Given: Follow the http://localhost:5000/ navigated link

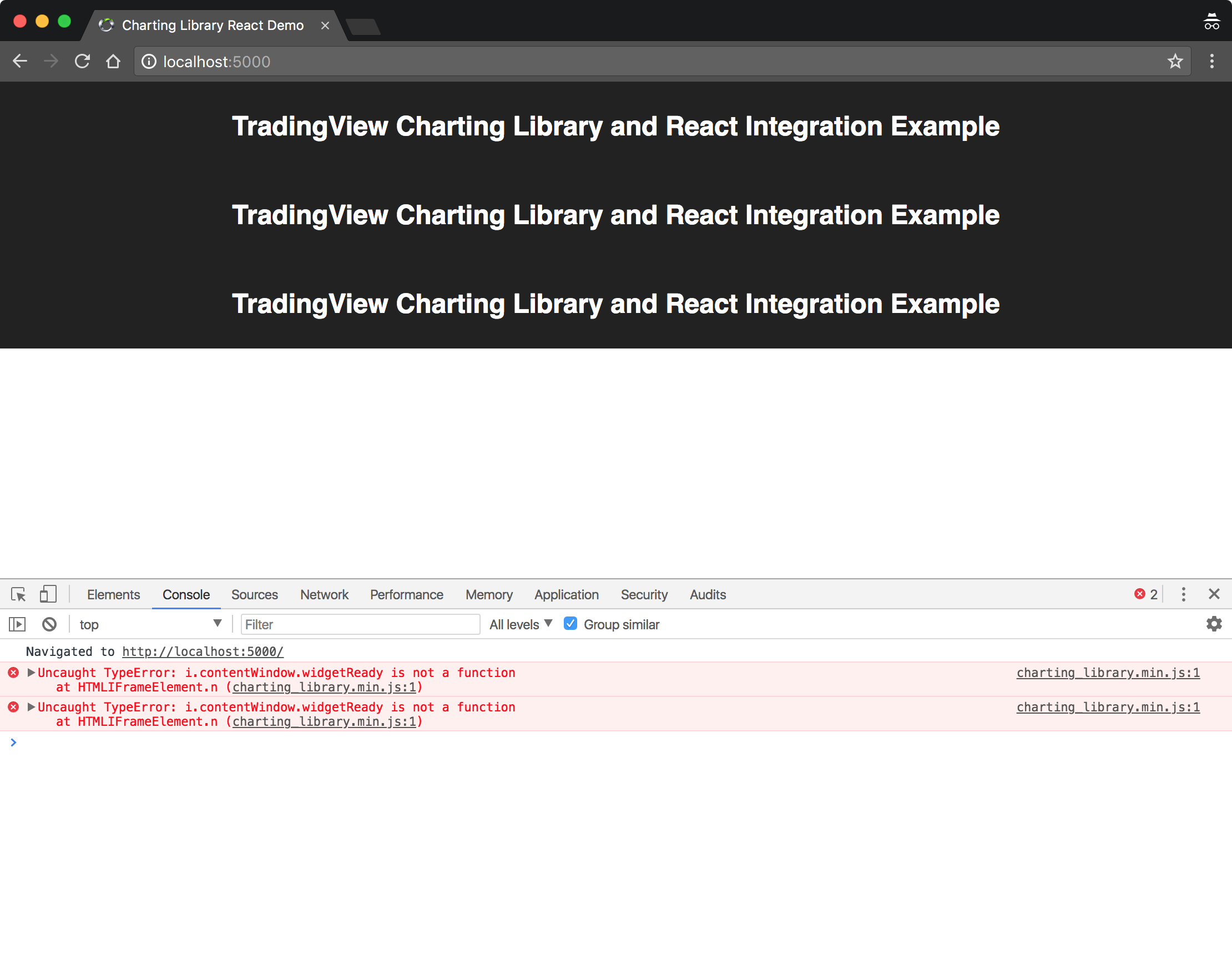Looking at the screenshot, I should click(203, 651).
